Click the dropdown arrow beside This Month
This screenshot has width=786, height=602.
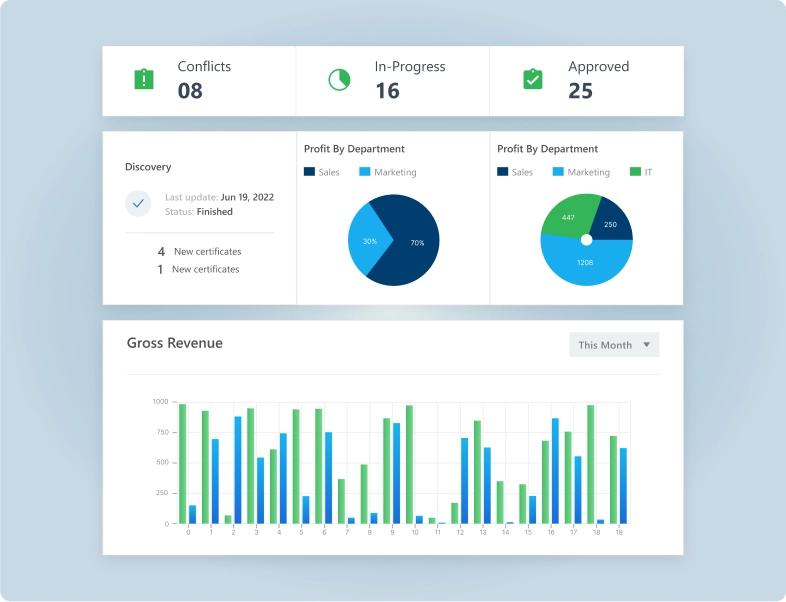[646, 345]
